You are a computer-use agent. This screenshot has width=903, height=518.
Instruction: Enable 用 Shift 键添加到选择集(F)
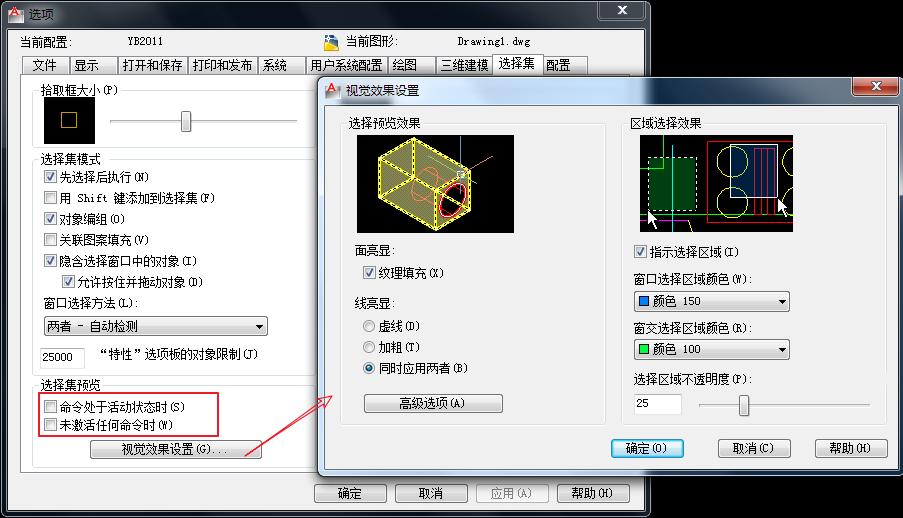pos(50,198)
